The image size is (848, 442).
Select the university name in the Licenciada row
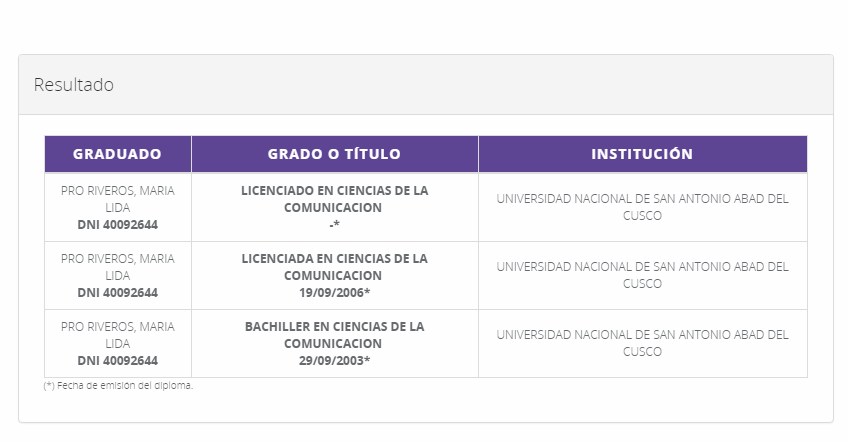pos(642,274)
